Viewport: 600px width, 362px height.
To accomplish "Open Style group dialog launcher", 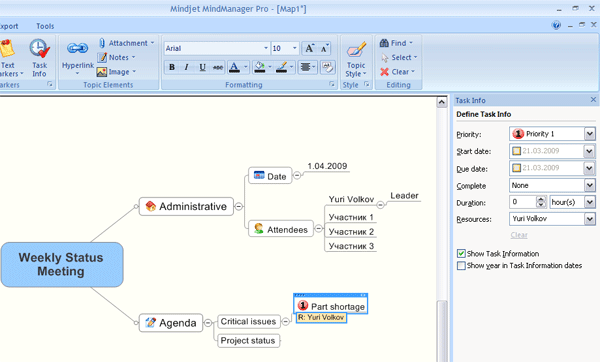I will (367, 85).
